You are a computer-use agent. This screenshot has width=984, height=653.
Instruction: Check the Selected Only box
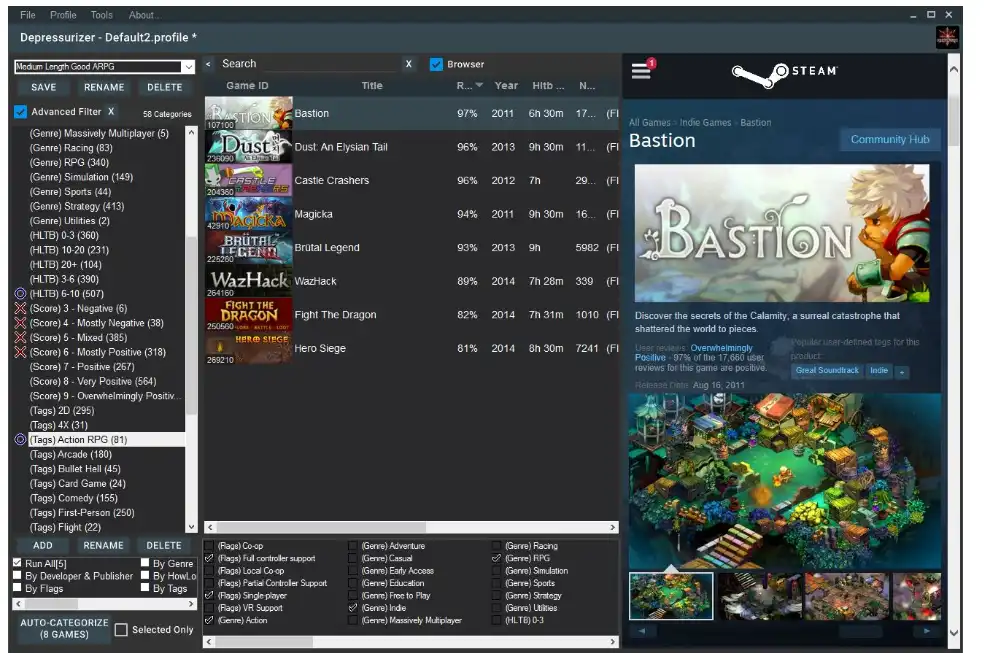tap(121, 629)
